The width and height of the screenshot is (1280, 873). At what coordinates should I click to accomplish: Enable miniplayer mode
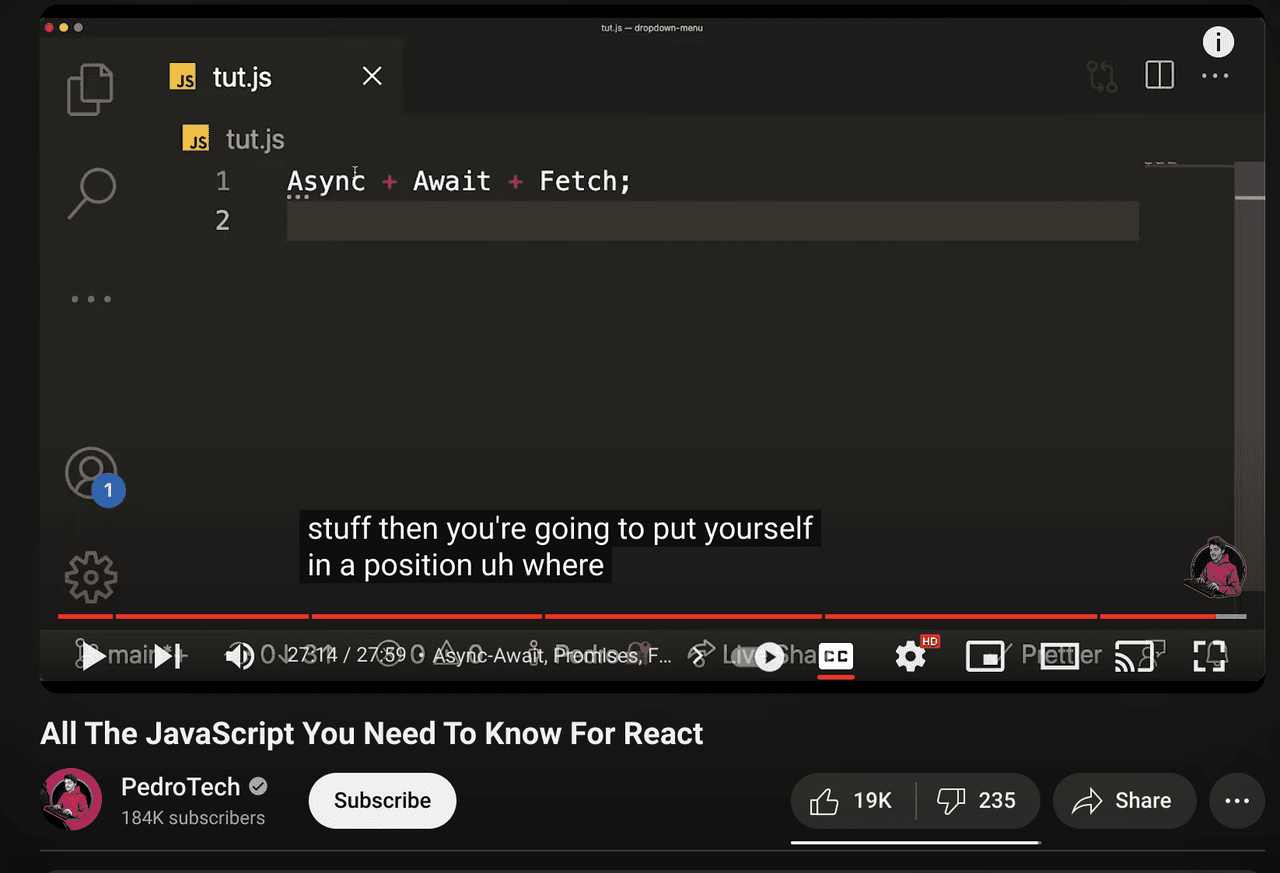pos(985,656)
